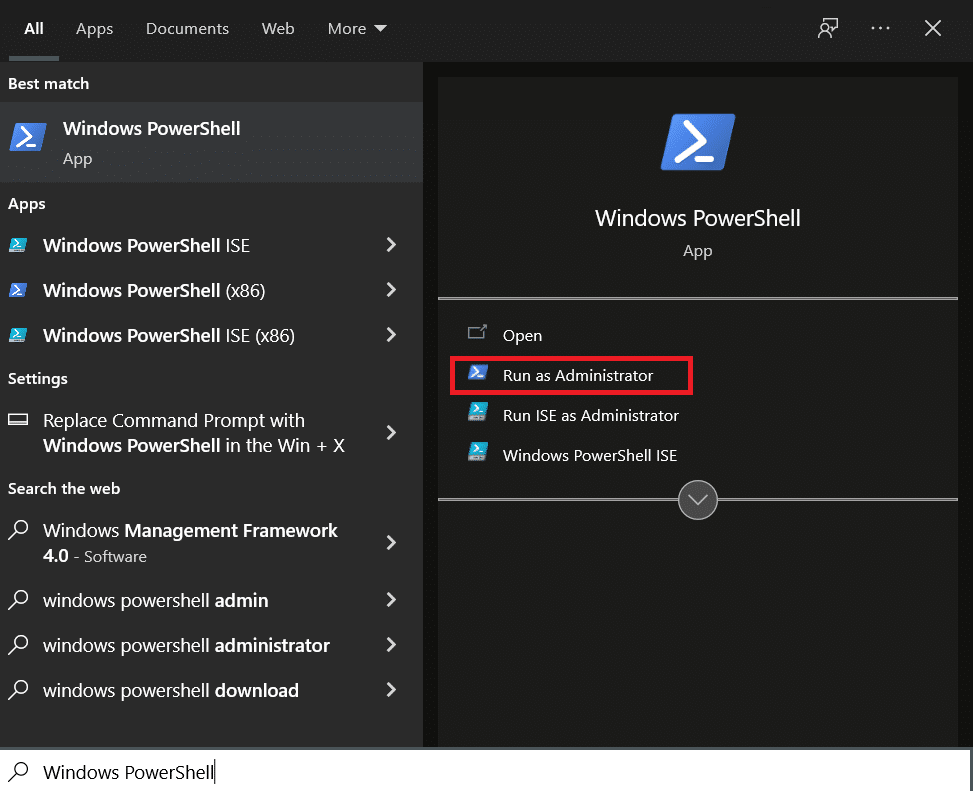
Task: Click the user account icon at top right
Action: (827, 28)
